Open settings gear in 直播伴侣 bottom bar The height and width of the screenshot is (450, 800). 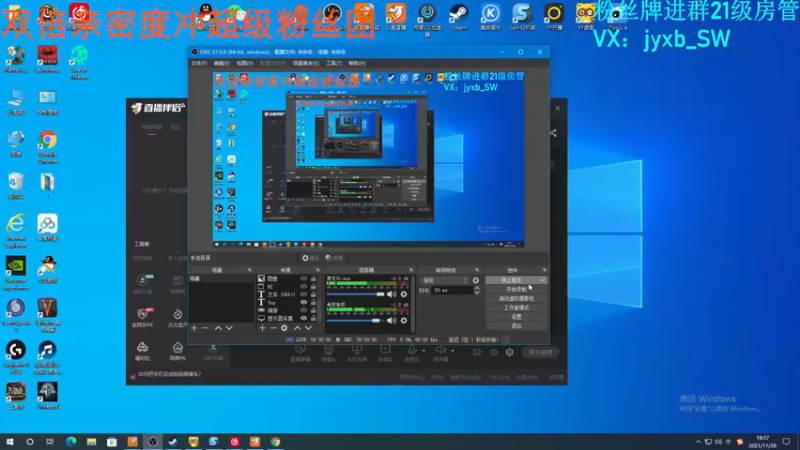click(509, 352)
